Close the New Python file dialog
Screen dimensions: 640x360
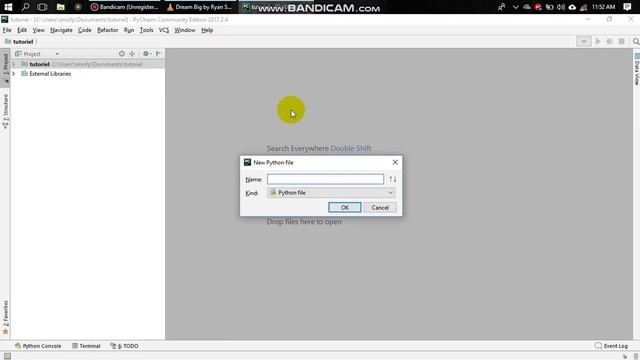click(x=395, y=162)
